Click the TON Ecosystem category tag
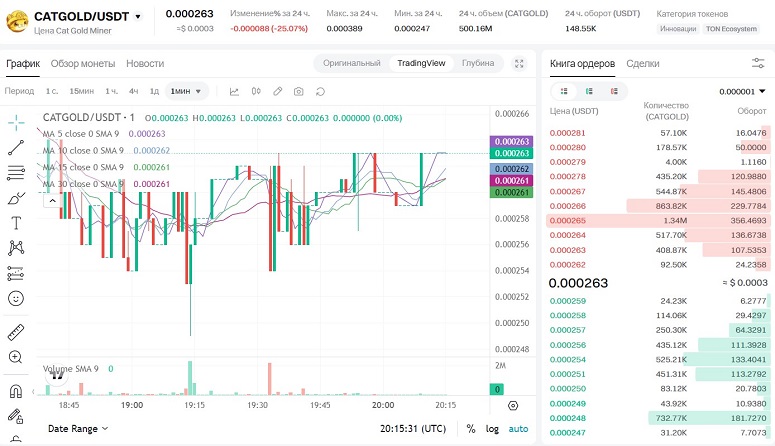This screenshot has height=446, width=775. pyautogui.click(x=731, y=29)
